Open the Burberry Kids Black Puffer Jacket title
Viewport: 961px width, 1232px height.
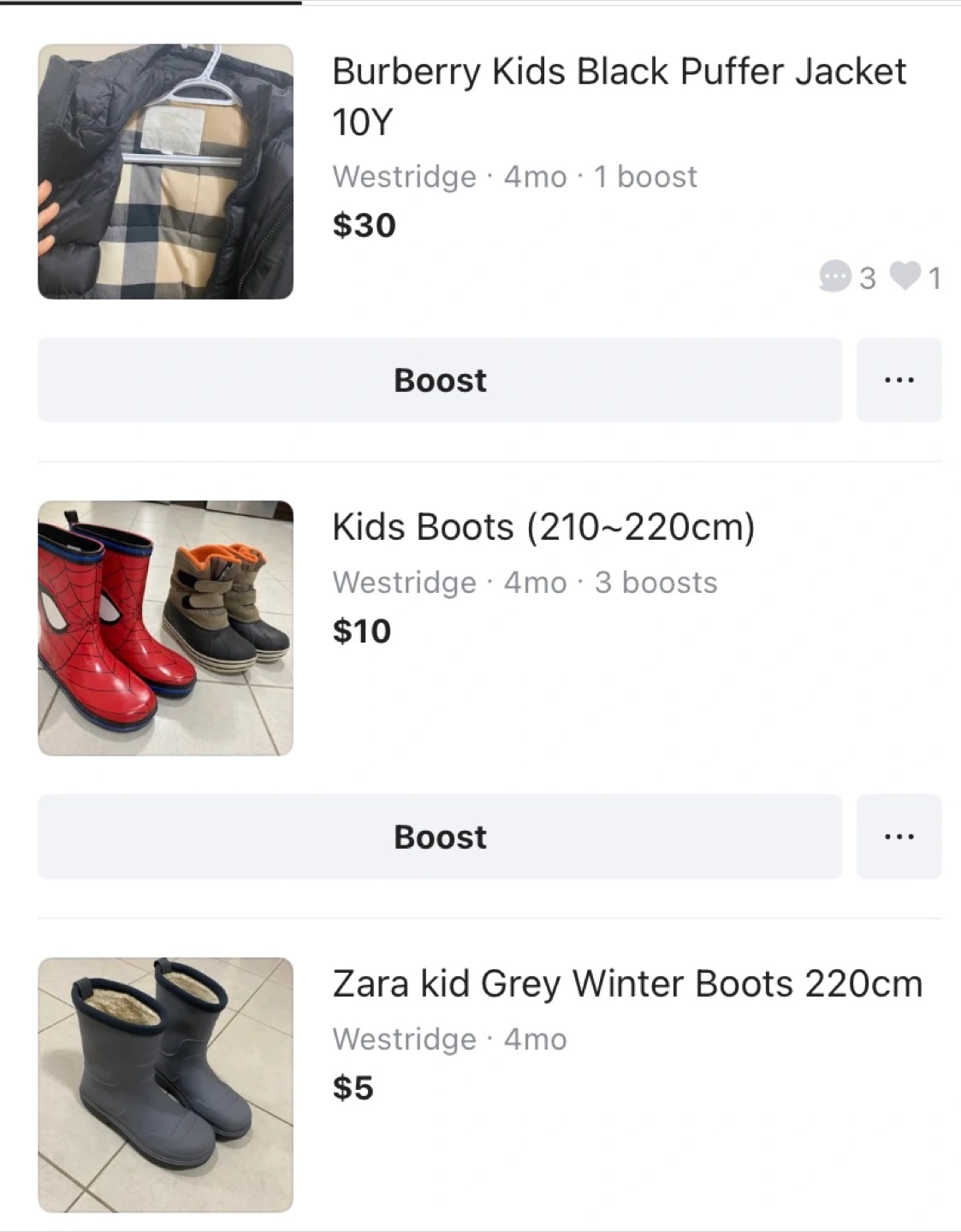click(619, 96)
